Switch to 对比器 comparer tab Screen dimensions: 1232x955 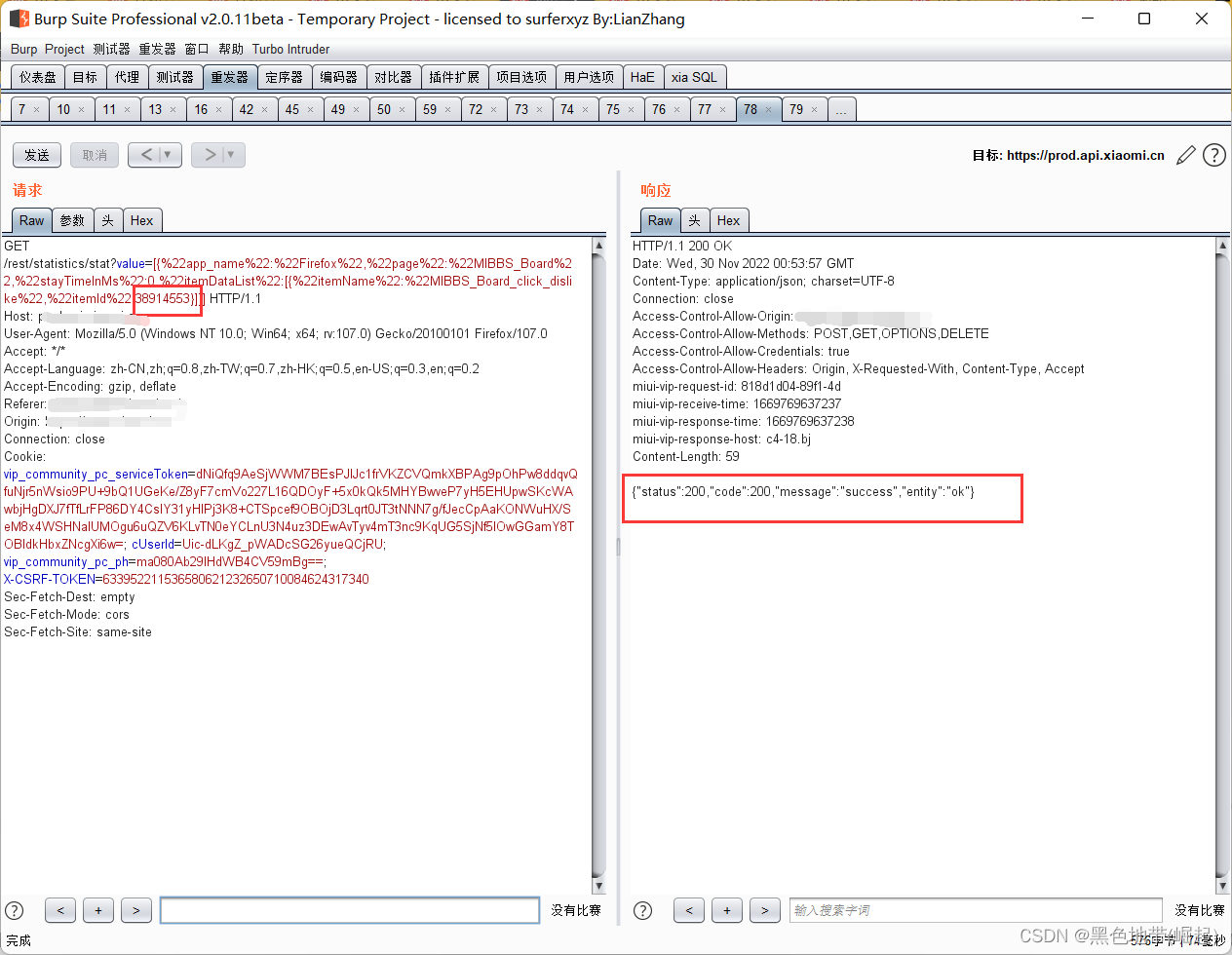click(394, 77)
